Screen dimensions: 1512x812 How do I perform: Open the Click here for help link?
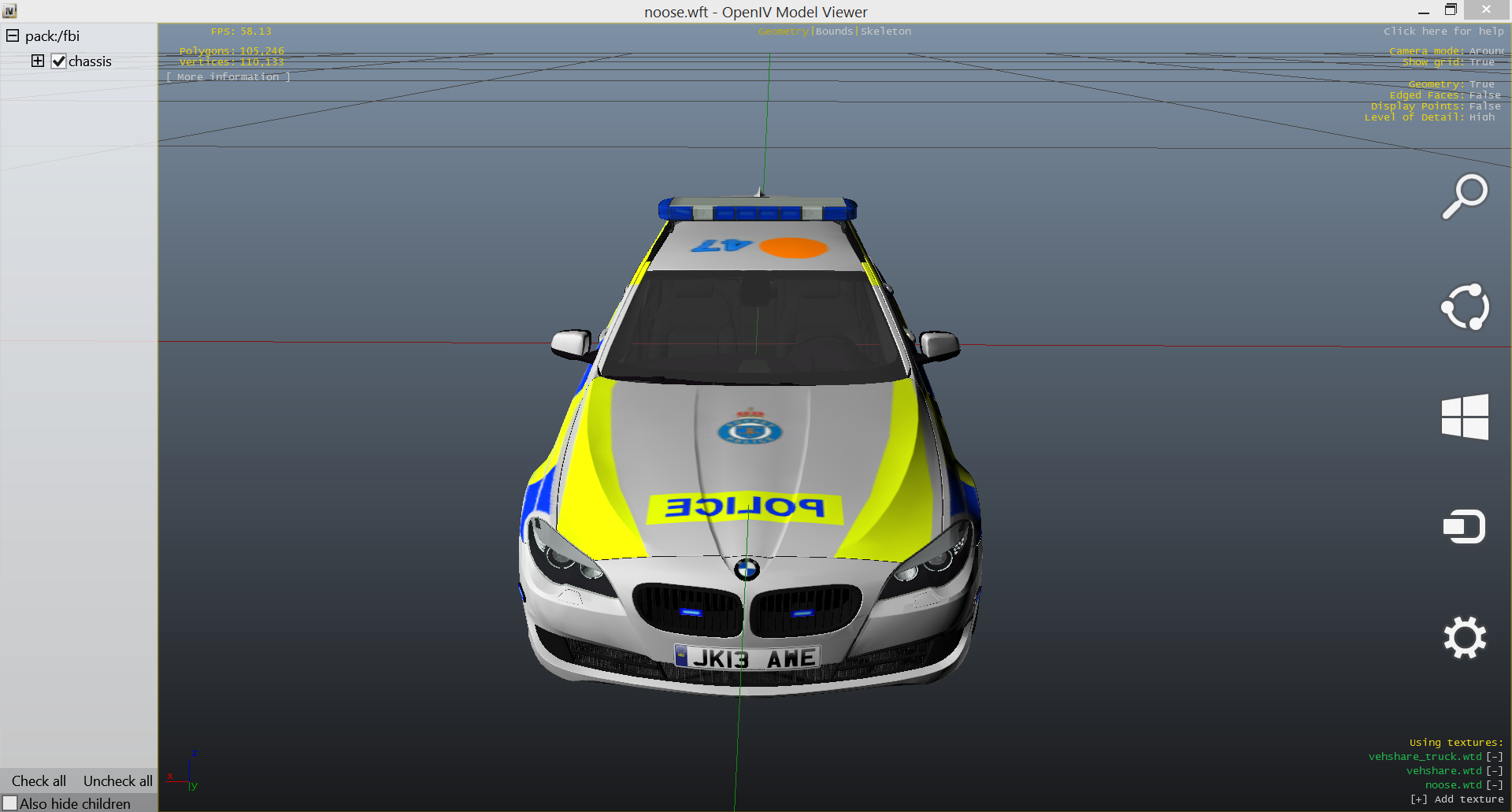1443,32
